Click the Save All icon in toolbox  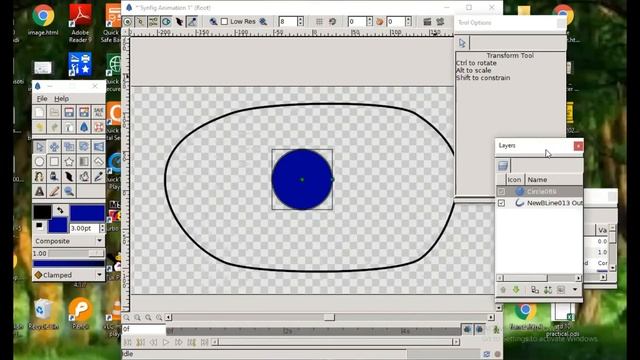[x=98, y=112]
